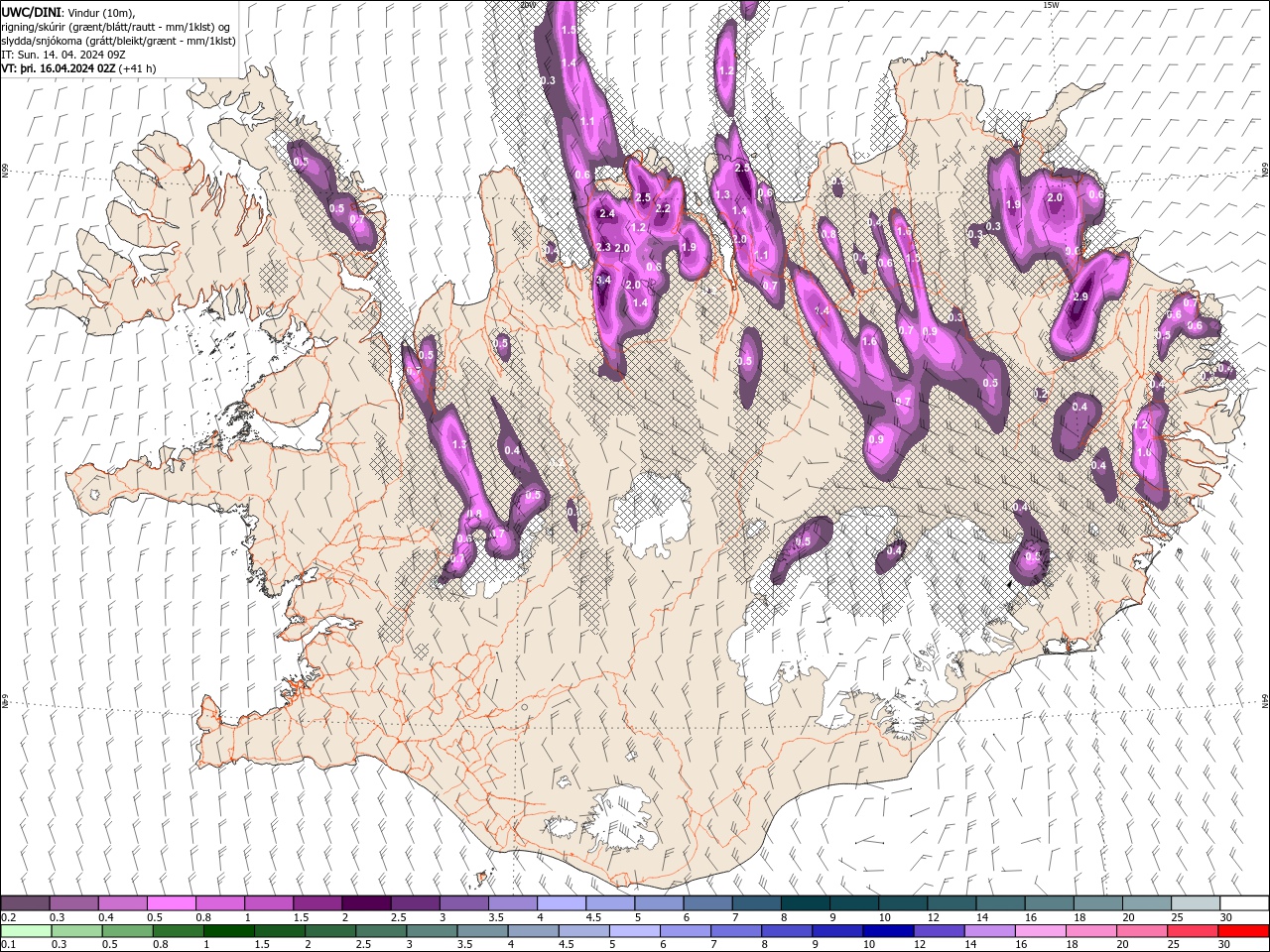Click the '0.1' label on the green scale
This screenshot has height=952, width=1270.
click(x=10, y=945)
